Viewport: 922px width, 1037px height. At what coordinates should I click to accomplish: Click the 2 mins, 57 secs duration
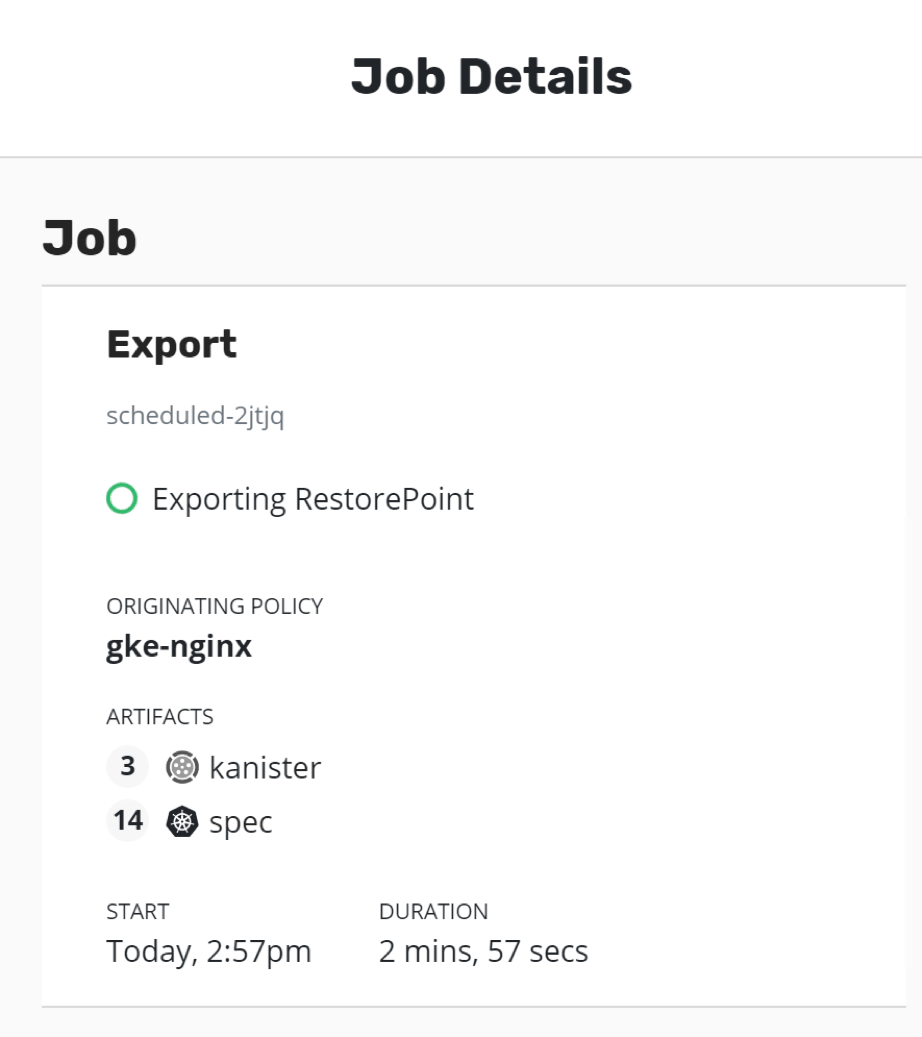pos(483,952)
